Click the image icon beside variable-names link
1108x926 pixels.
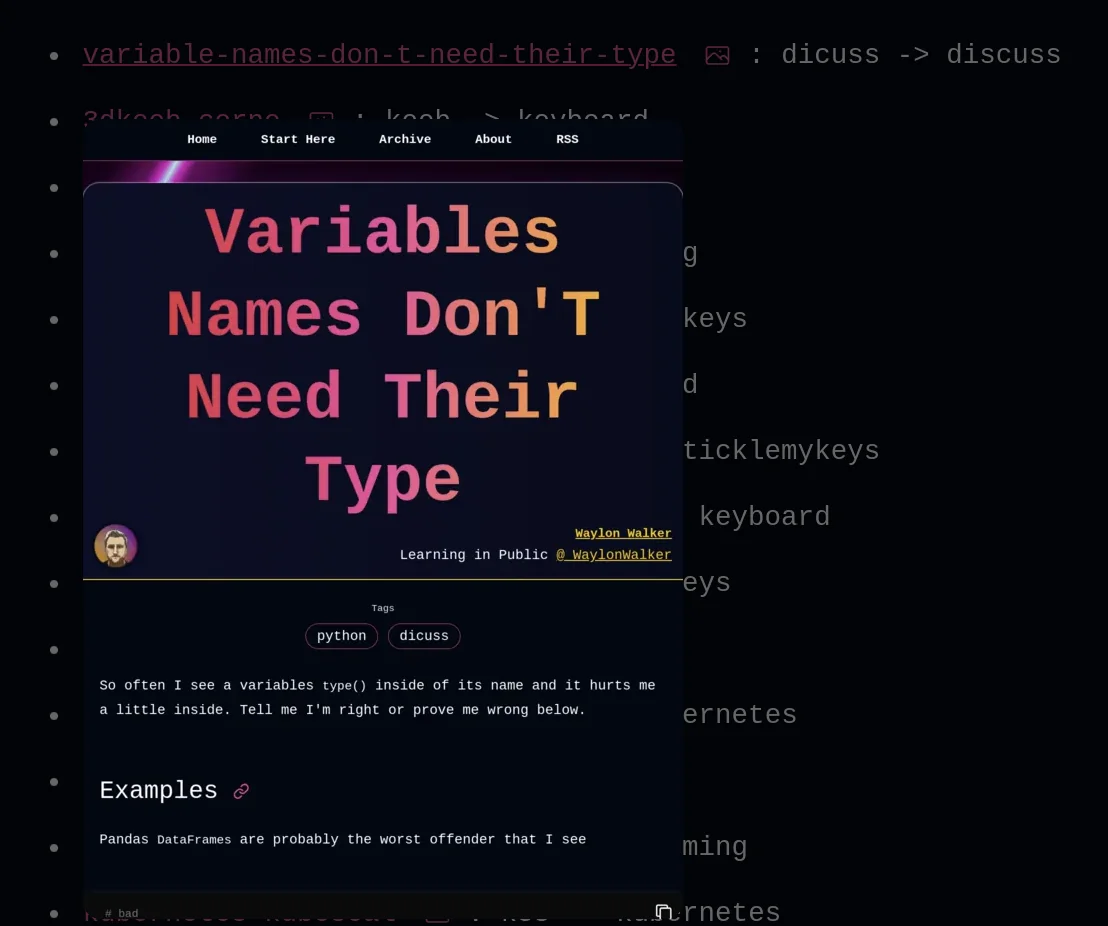click(717, 56)
